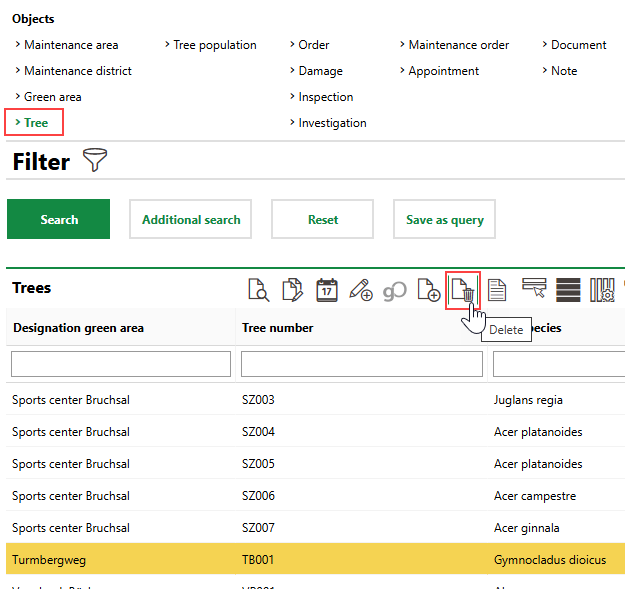The image size is (625, 589).
Task: Click the text document list icon
Action: [497, 290]
